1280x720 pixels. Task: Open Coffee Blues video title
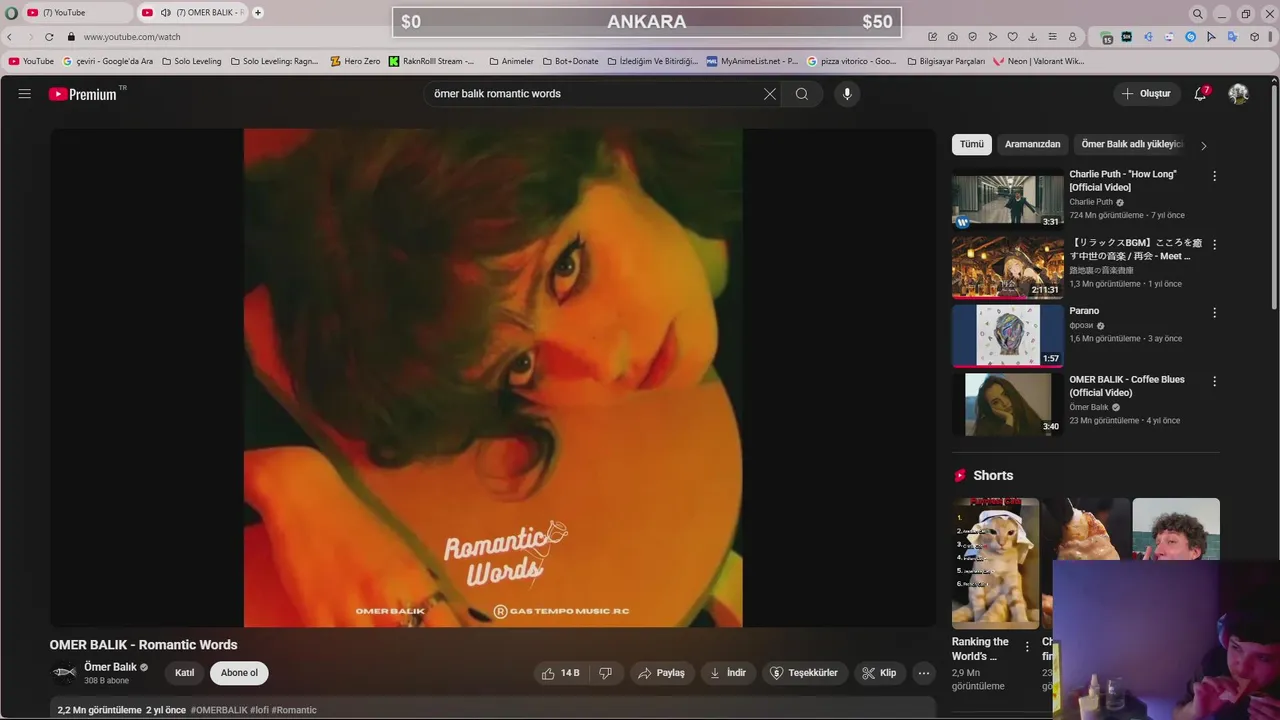1127,386
